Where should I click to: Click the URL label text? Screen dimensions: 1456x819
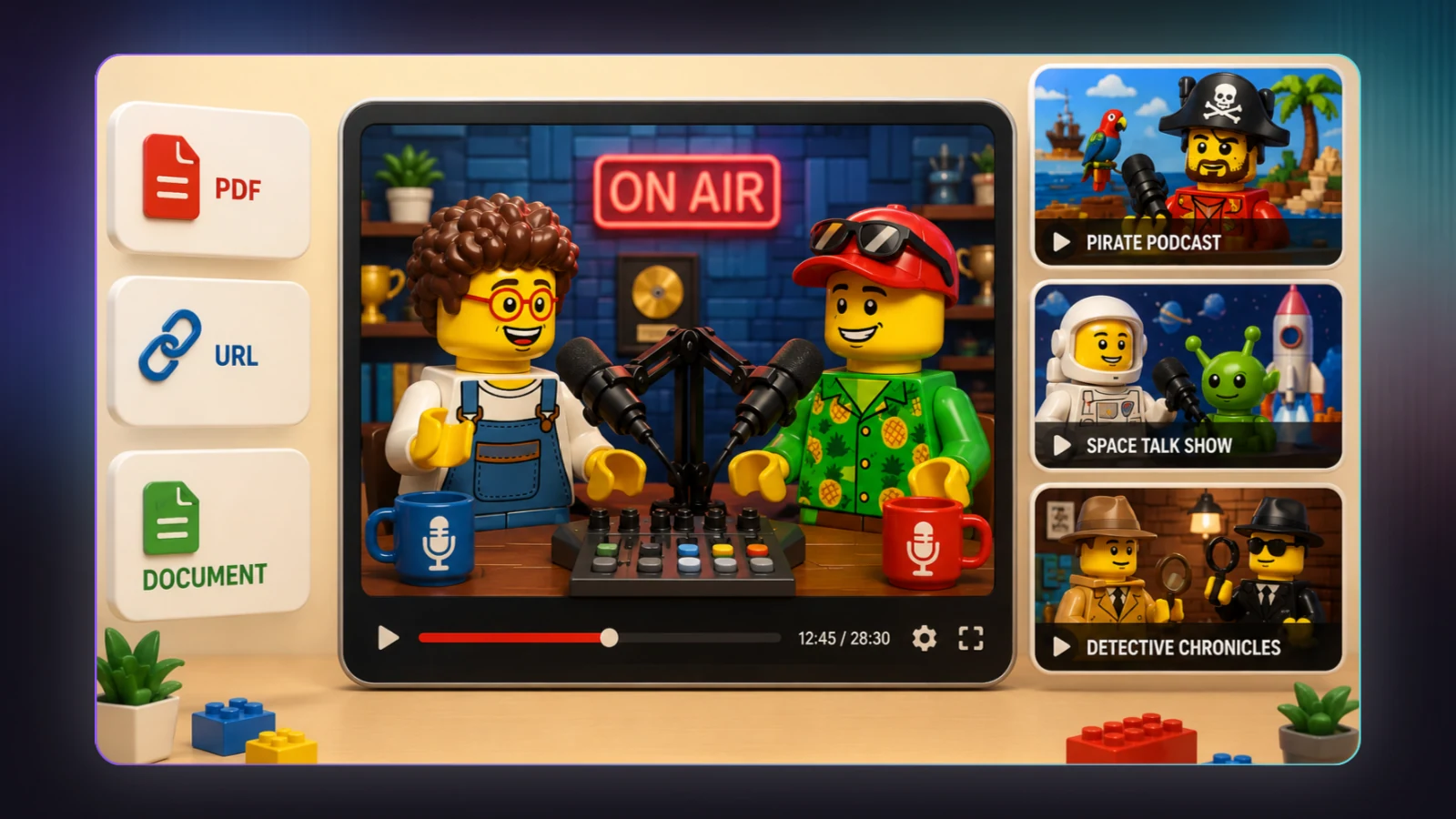click(x=236, y=356)
